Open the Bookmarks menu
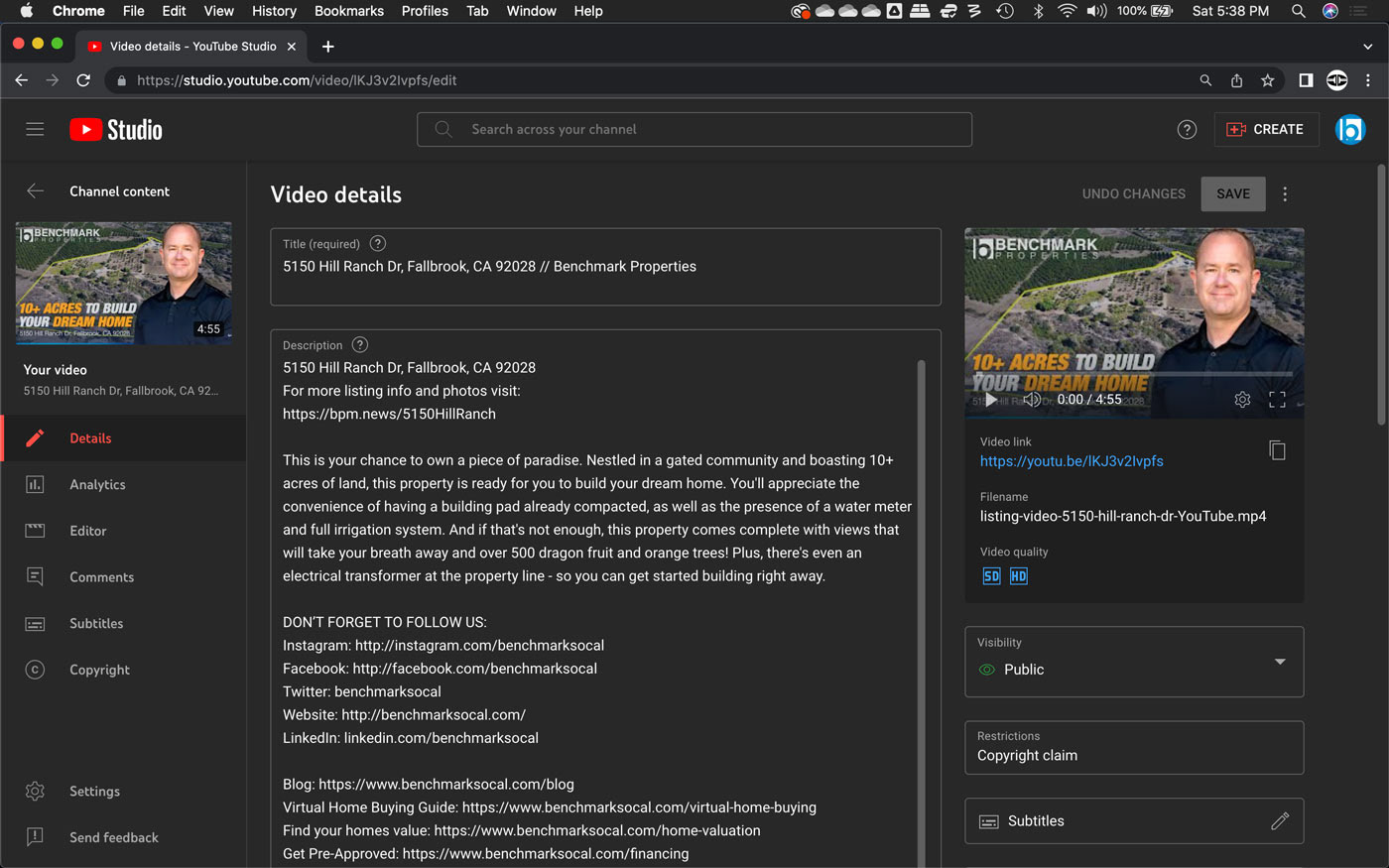Screen dimensions: 1389x868 (x=349, y=11)
